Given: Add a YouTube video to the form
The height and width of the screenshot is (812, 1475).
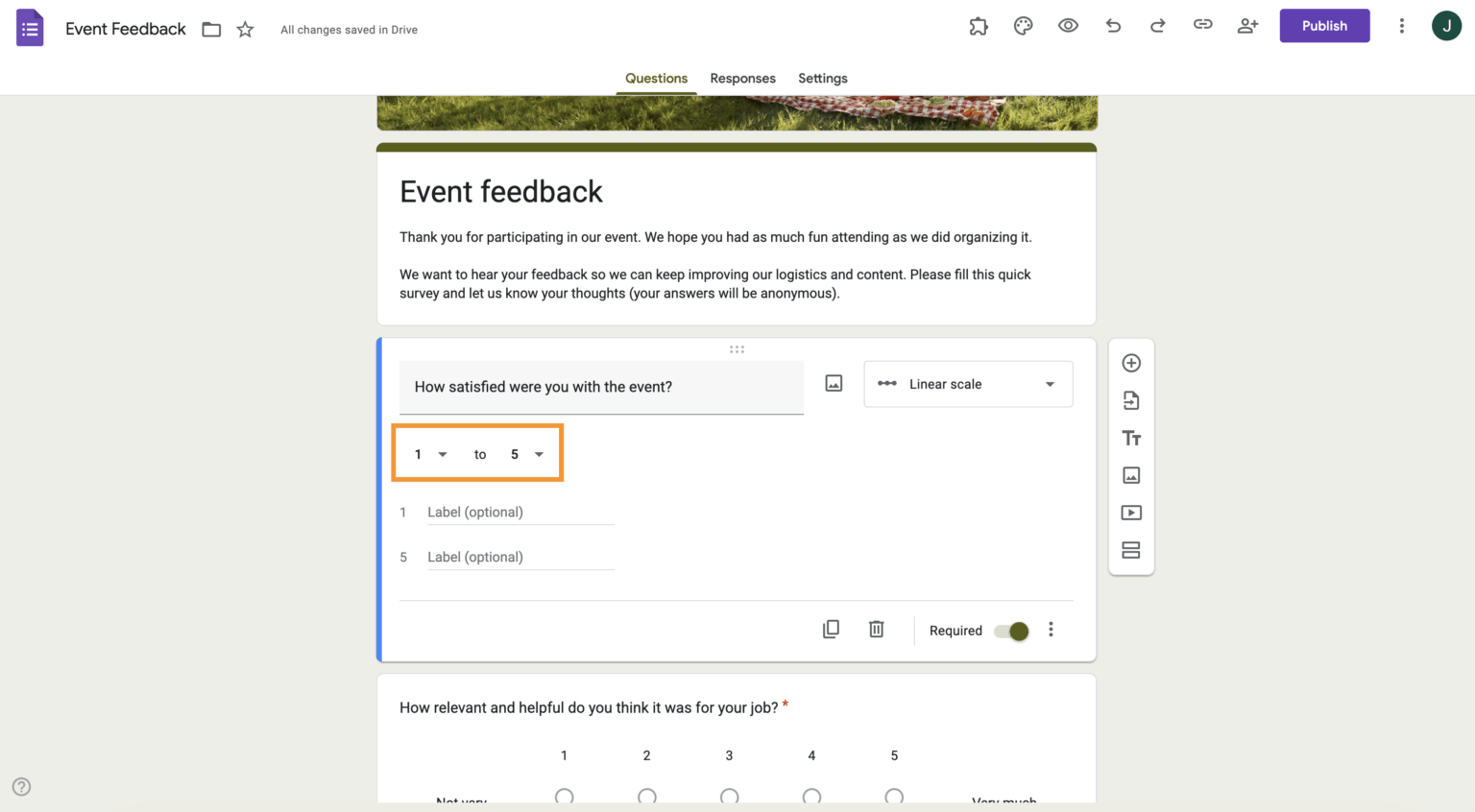Looking at the screenshot, I should pyautogui.click(x=1131, y=512).
